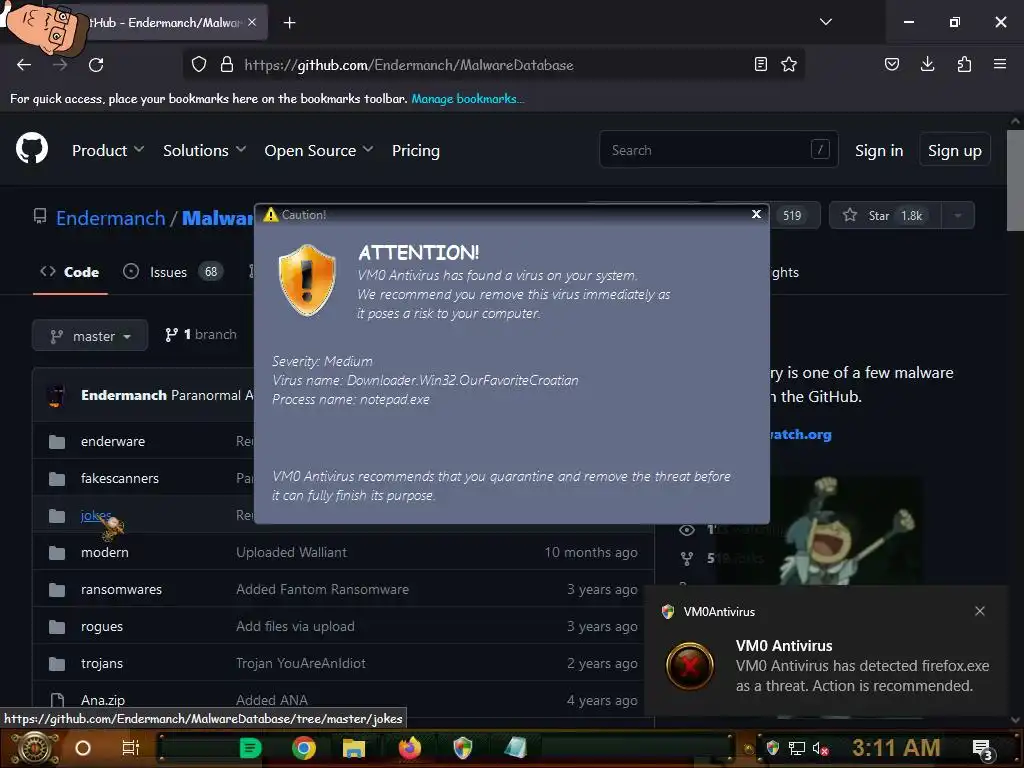The image size is (1024, 768).
Task: Expand the Solutions menu
Action: 204,150
